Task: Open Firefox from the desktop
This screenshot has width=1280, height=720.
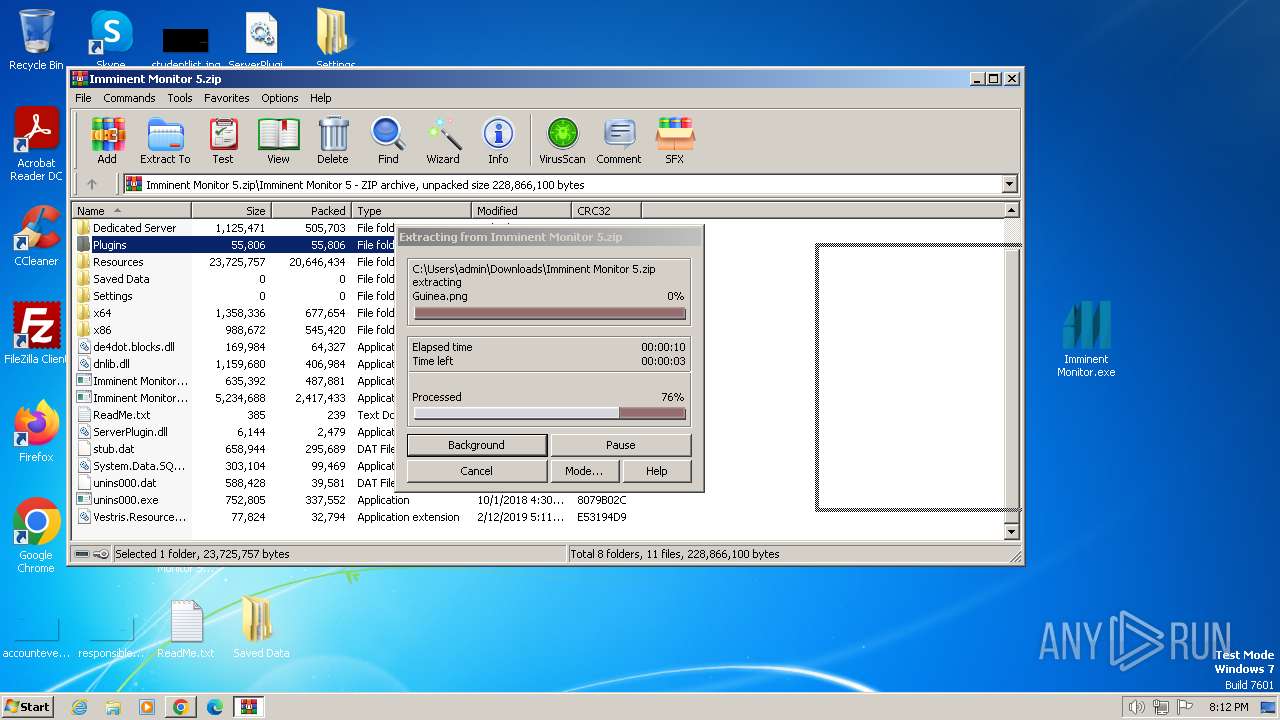Action: (x=36, y=432)
